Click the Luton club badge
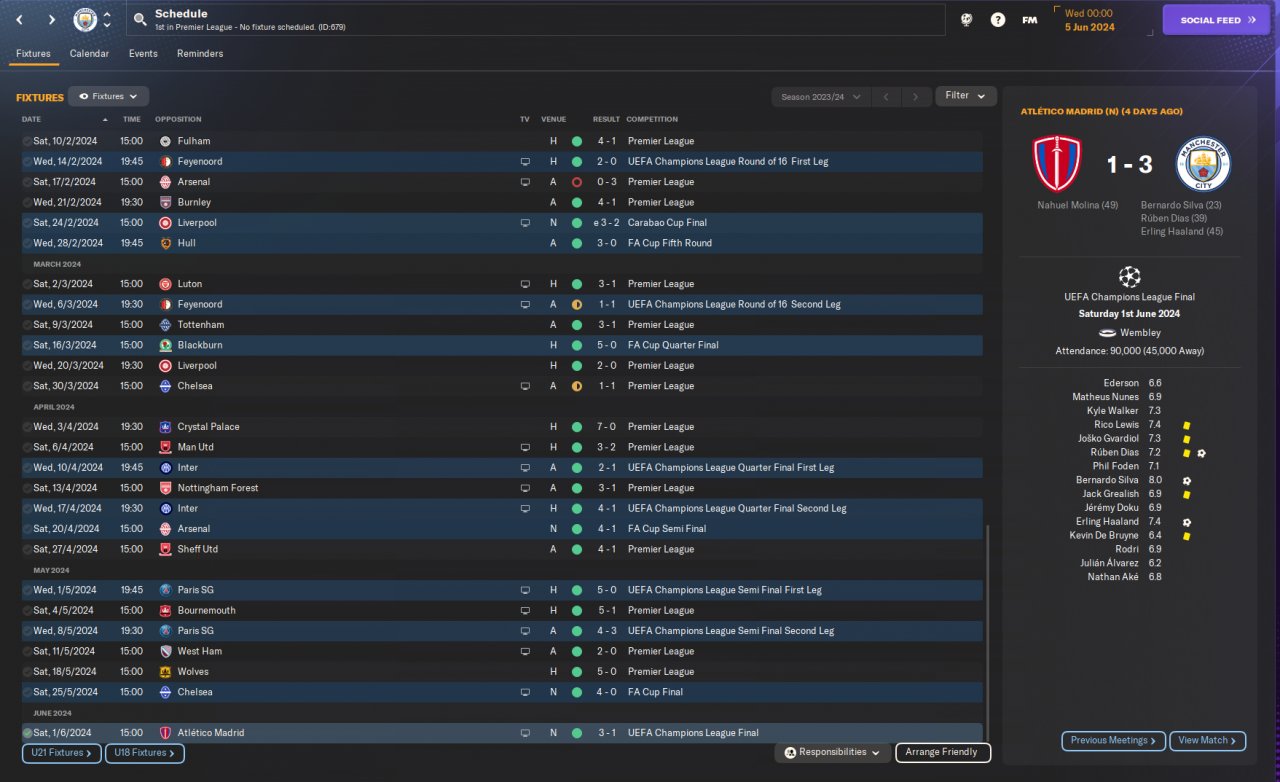The height and width of the screenshot is (782, 1280). (165, 284)
